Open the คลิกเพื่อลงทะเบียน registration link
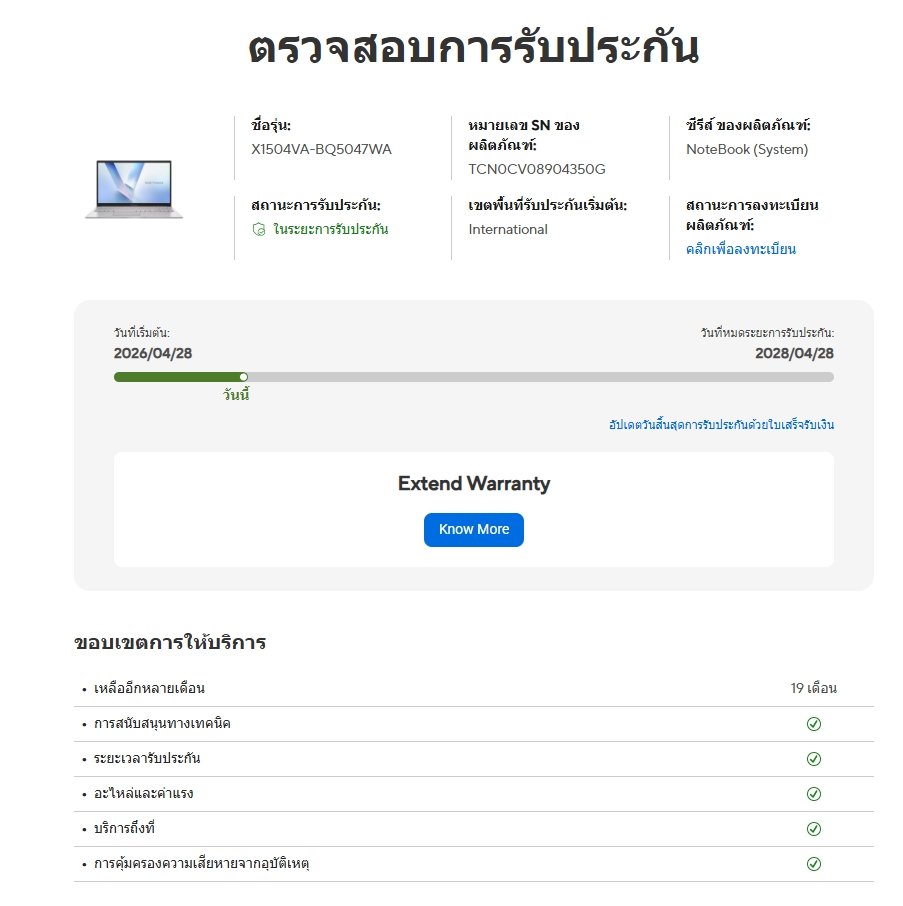 pyautogui.click(x=741, y=249)
